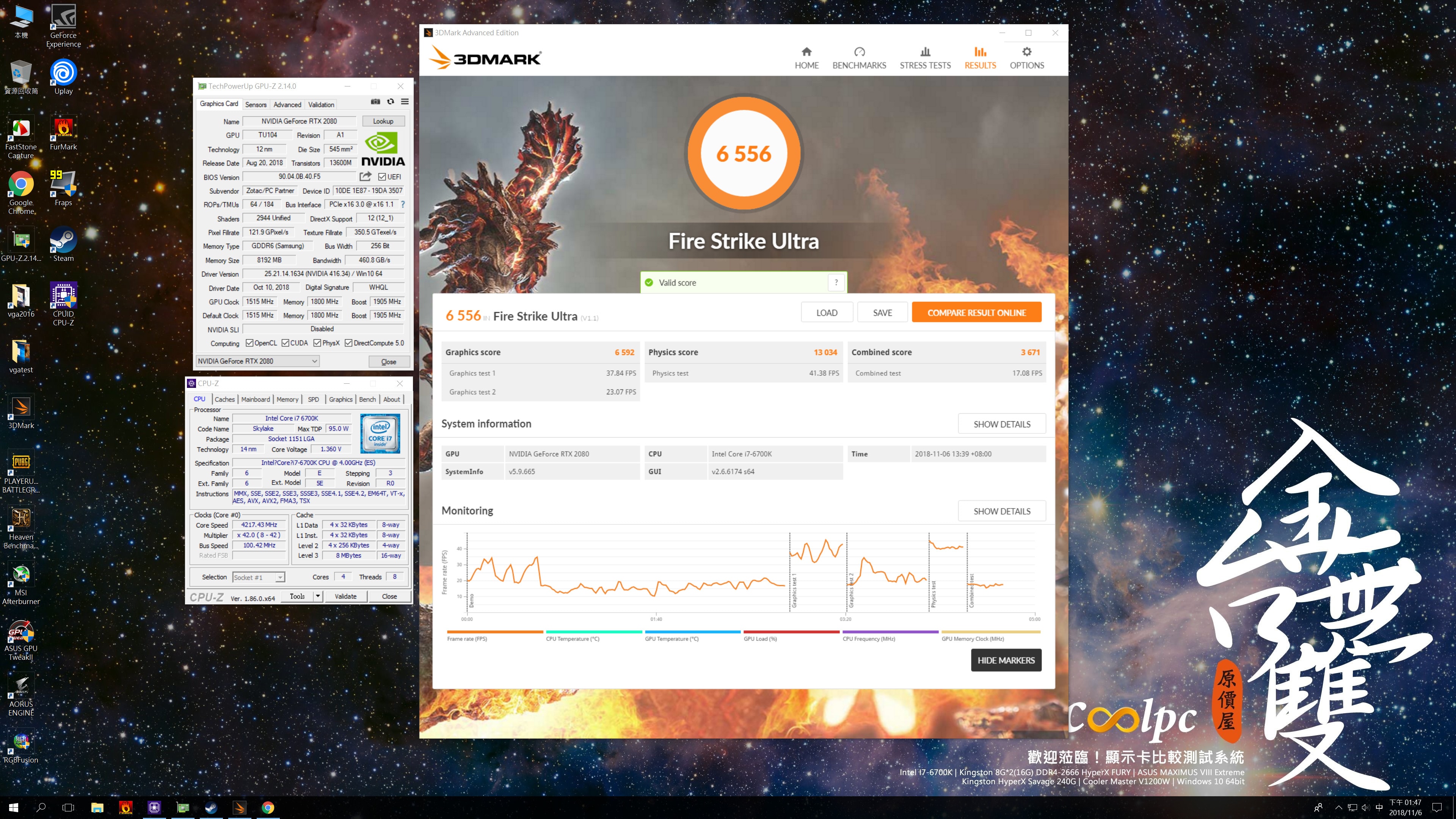Screen dimensions: 1456x819
Task: Select the FastStone Capture desktop icon
Action: pyautogui.click(x=21, y=137)
